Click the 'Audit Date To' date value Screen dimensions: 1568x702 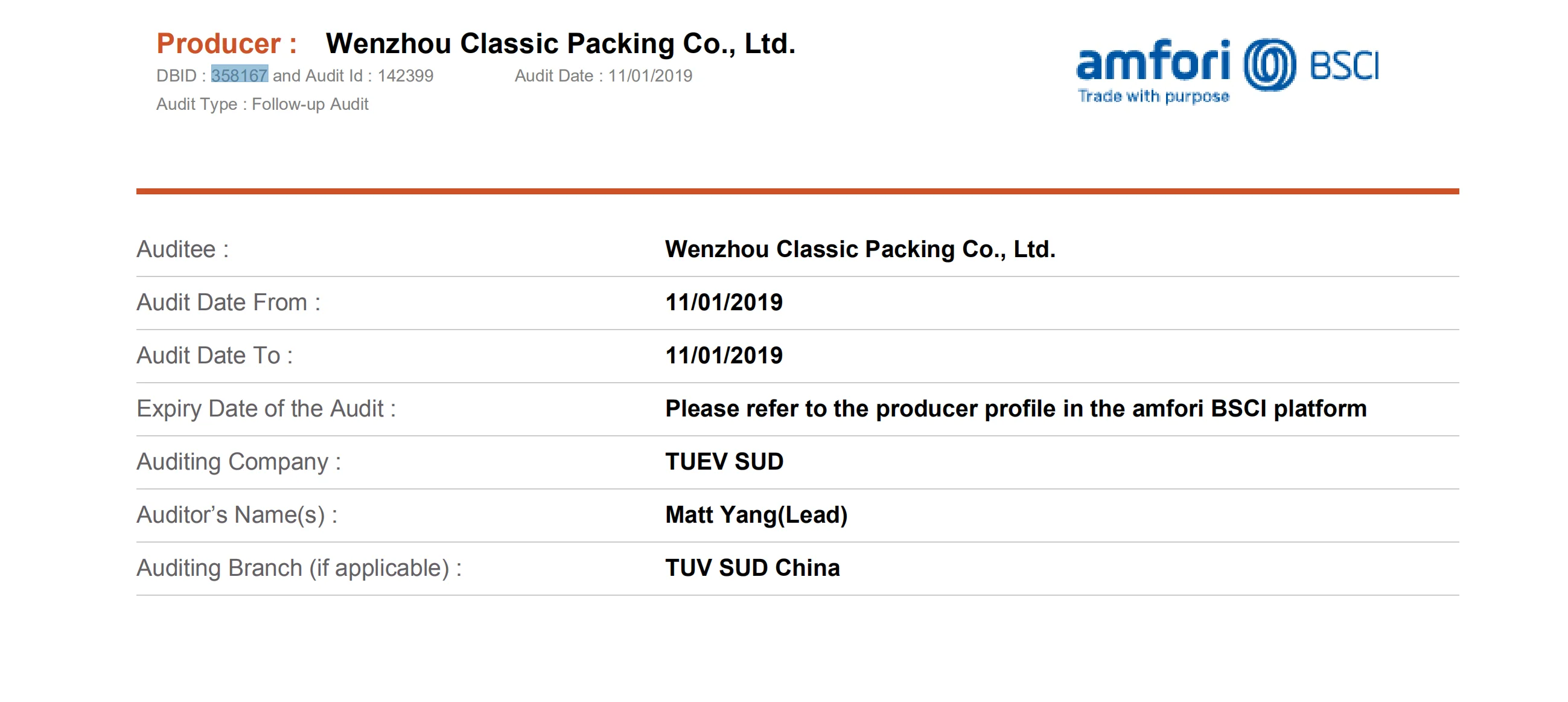[x=724, y=355]
